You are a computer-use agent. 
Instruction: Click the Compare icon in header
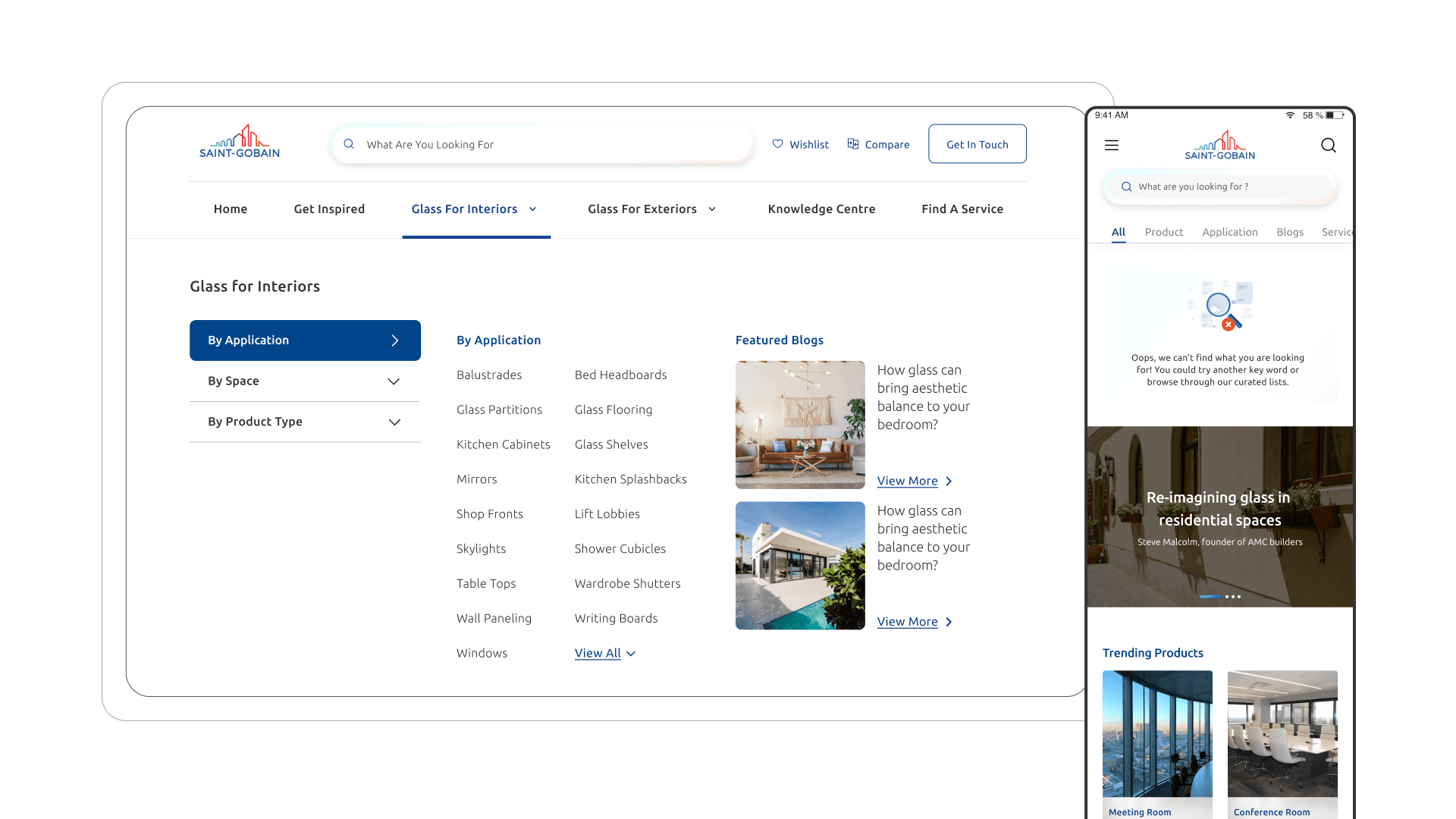tap(853, 144)
